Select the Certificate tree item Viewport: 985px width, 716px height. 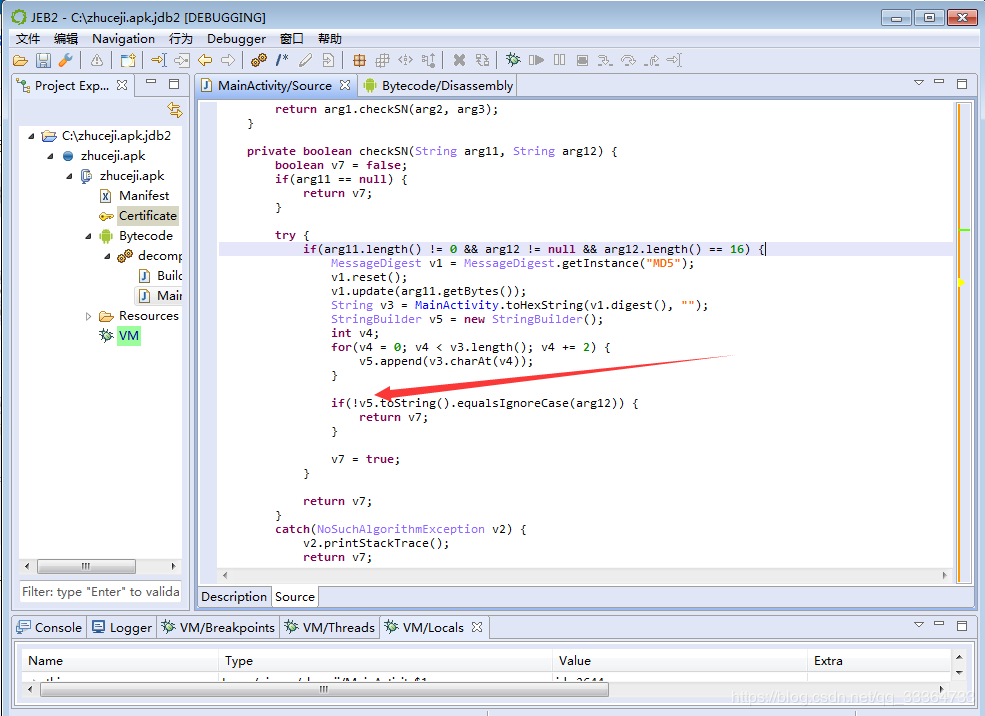(x=148, y=216)
